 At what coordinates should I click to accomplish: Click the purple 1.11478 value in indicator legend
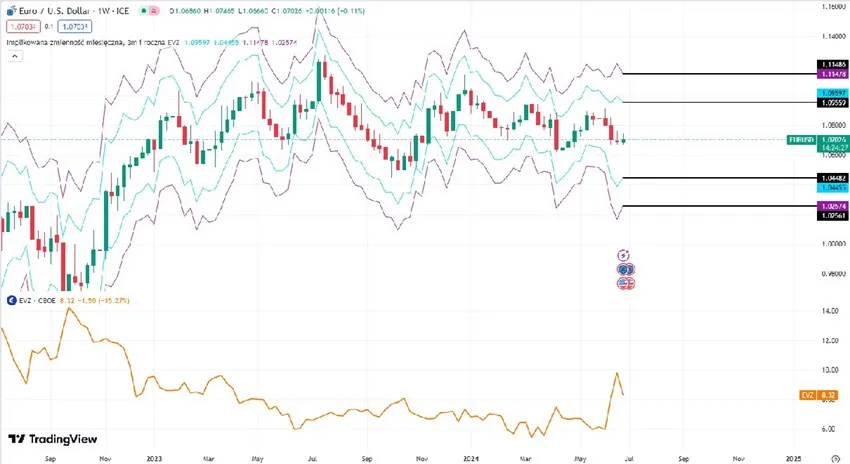(x=256, y=42)
